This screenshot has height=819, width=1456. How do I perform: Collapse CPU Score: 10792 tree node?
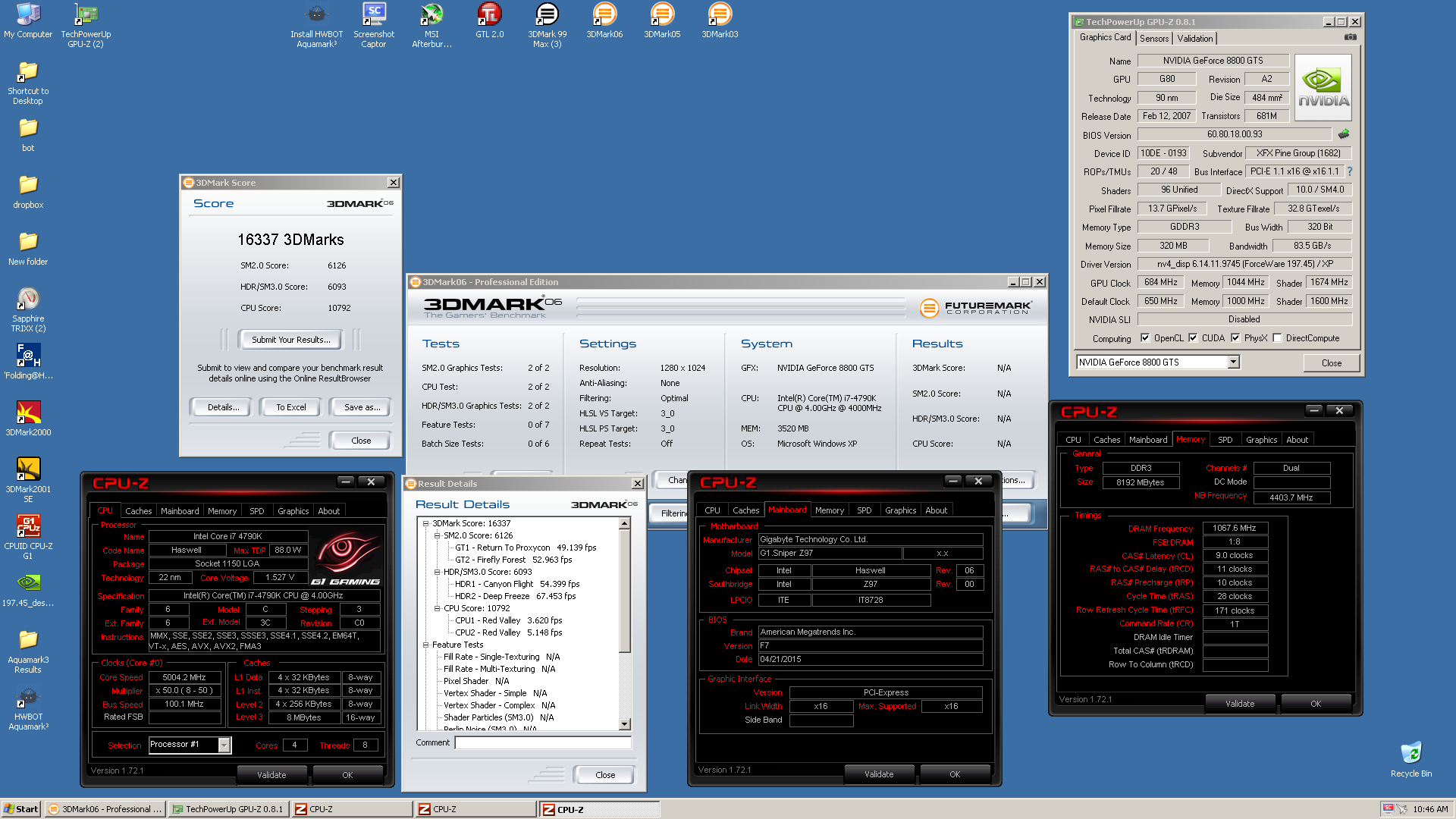point(437,608)
